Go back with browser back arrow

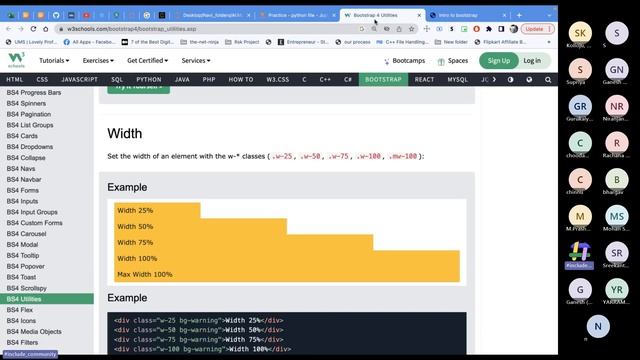pyautogui.click(x=9, y=29)
